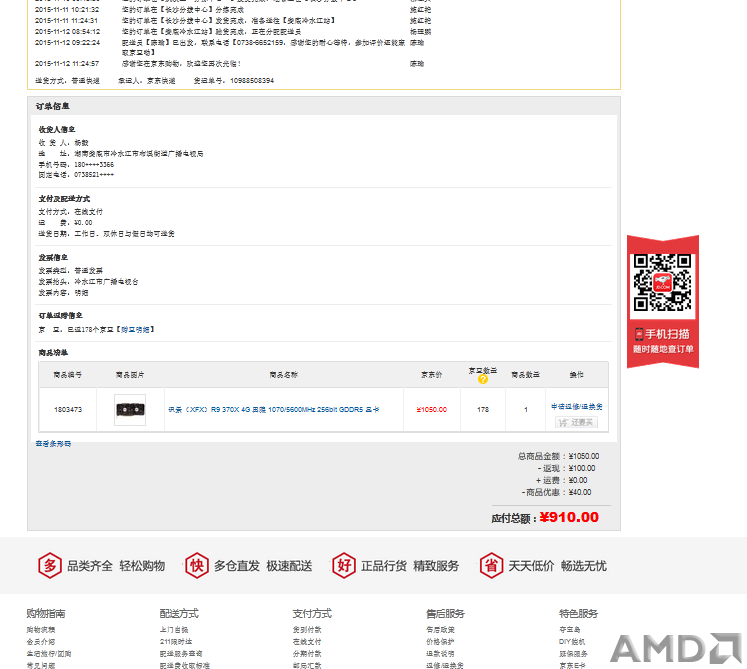This screenshot has height=669, width=747.
Task: Click the 申请返修/退换货 return request link
Action: 576,406
